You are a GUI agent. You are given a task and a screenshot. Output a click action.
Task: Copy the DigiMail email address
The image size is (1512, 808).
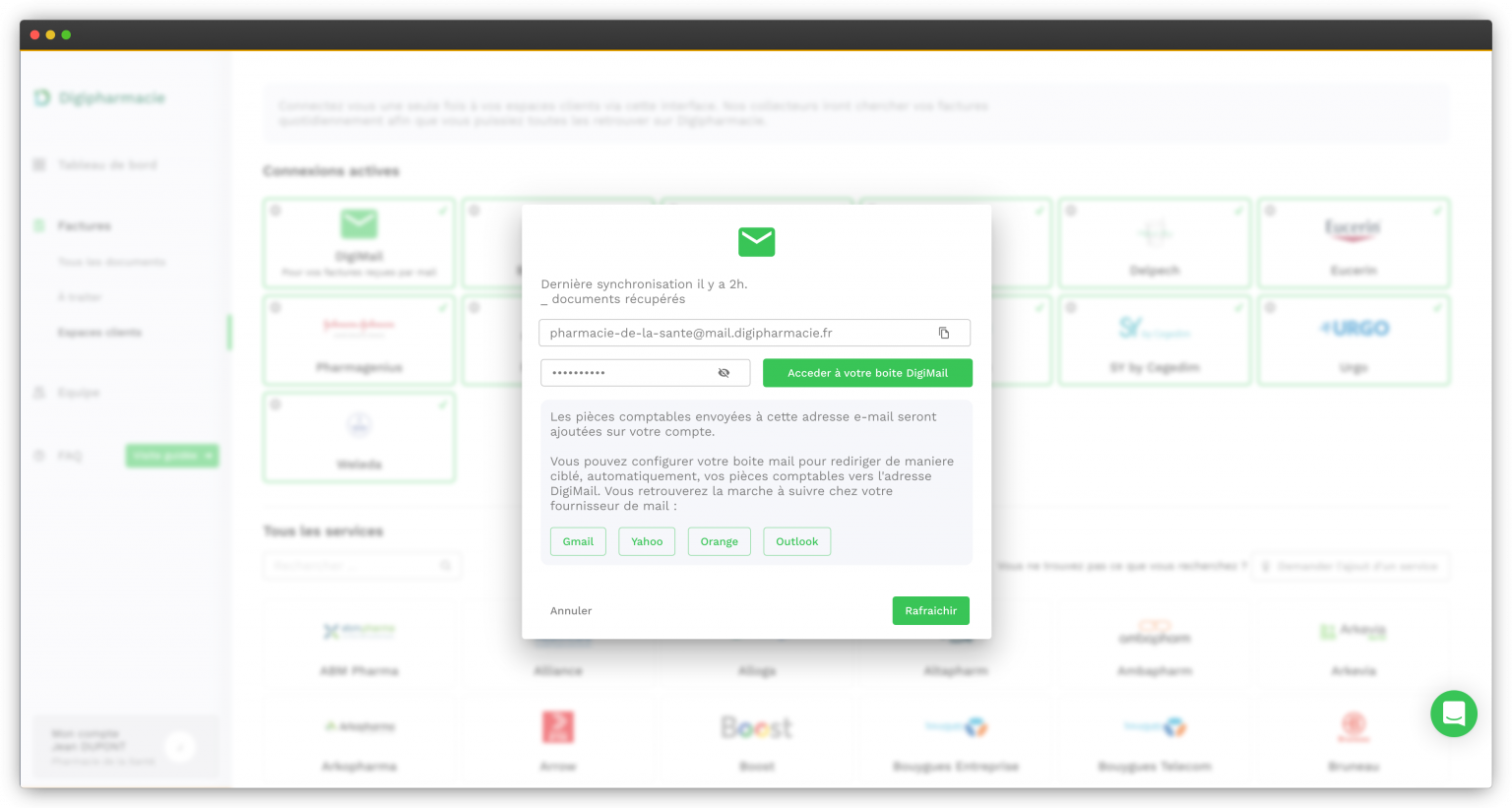pyautogui.click(x=944, y=333)
